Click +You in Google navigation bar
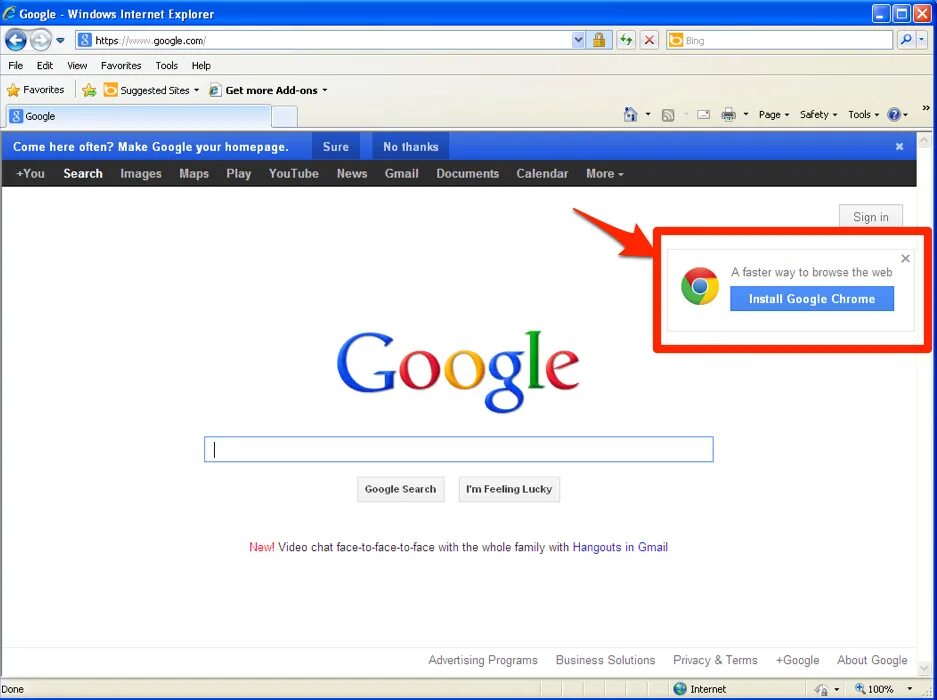 pyautogui.click(x=30, y=173)
